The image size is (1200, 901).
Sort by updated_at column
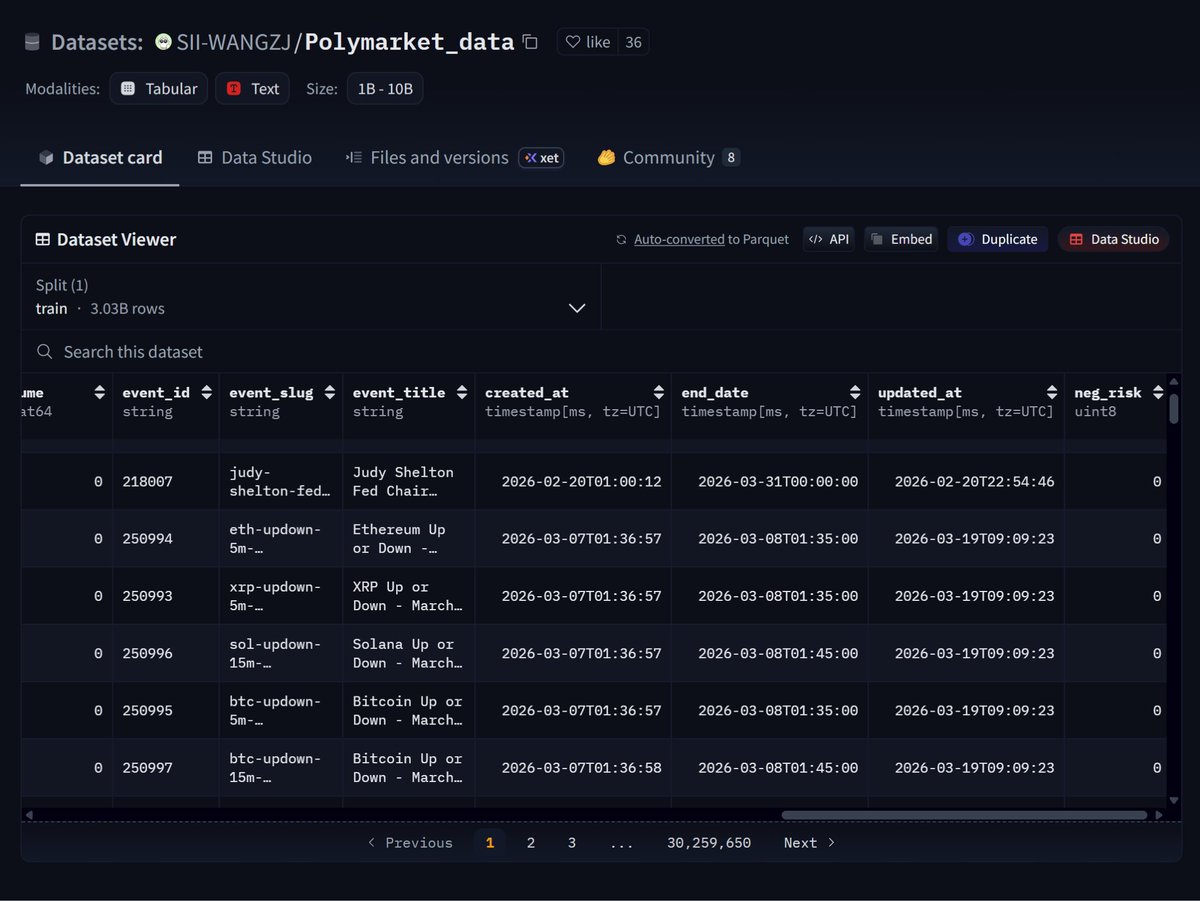pyautogui.click(x=1052, y=392)
